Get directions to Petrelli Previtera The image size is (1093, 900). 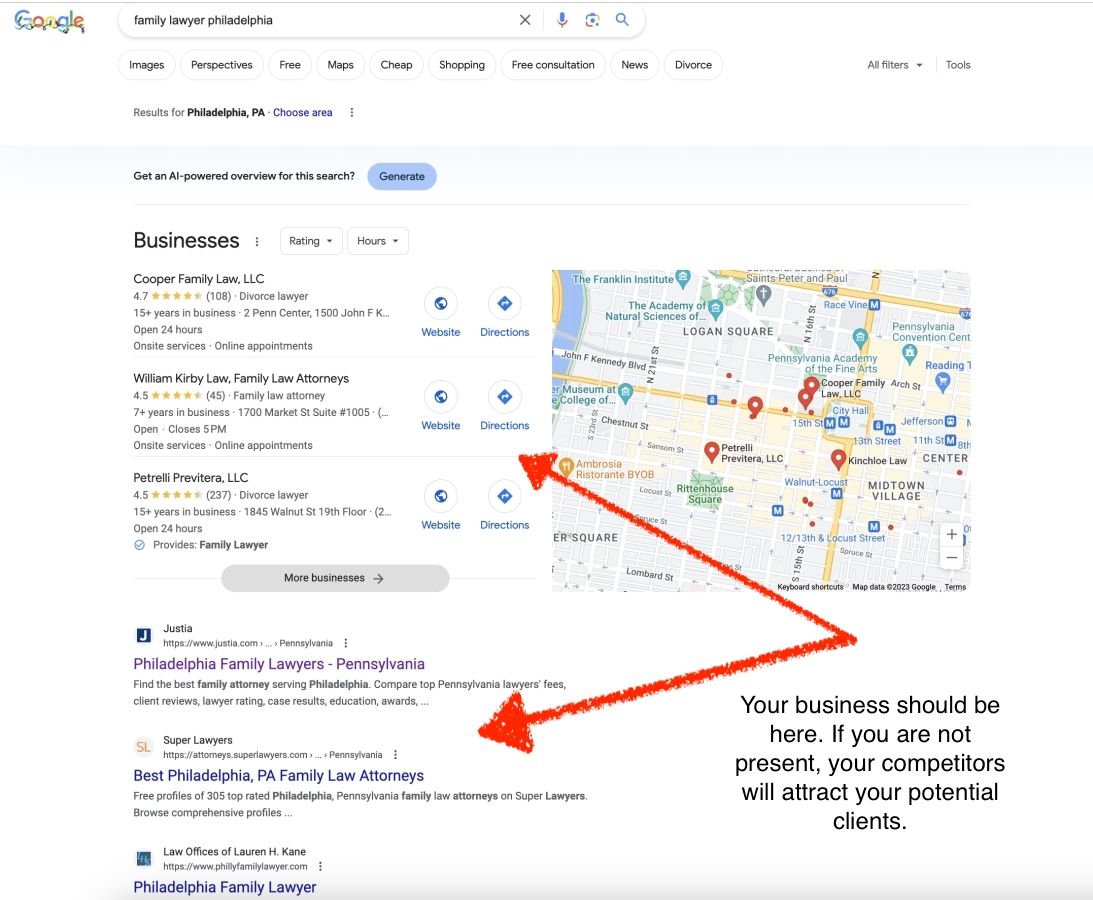[x=505, y=496]
